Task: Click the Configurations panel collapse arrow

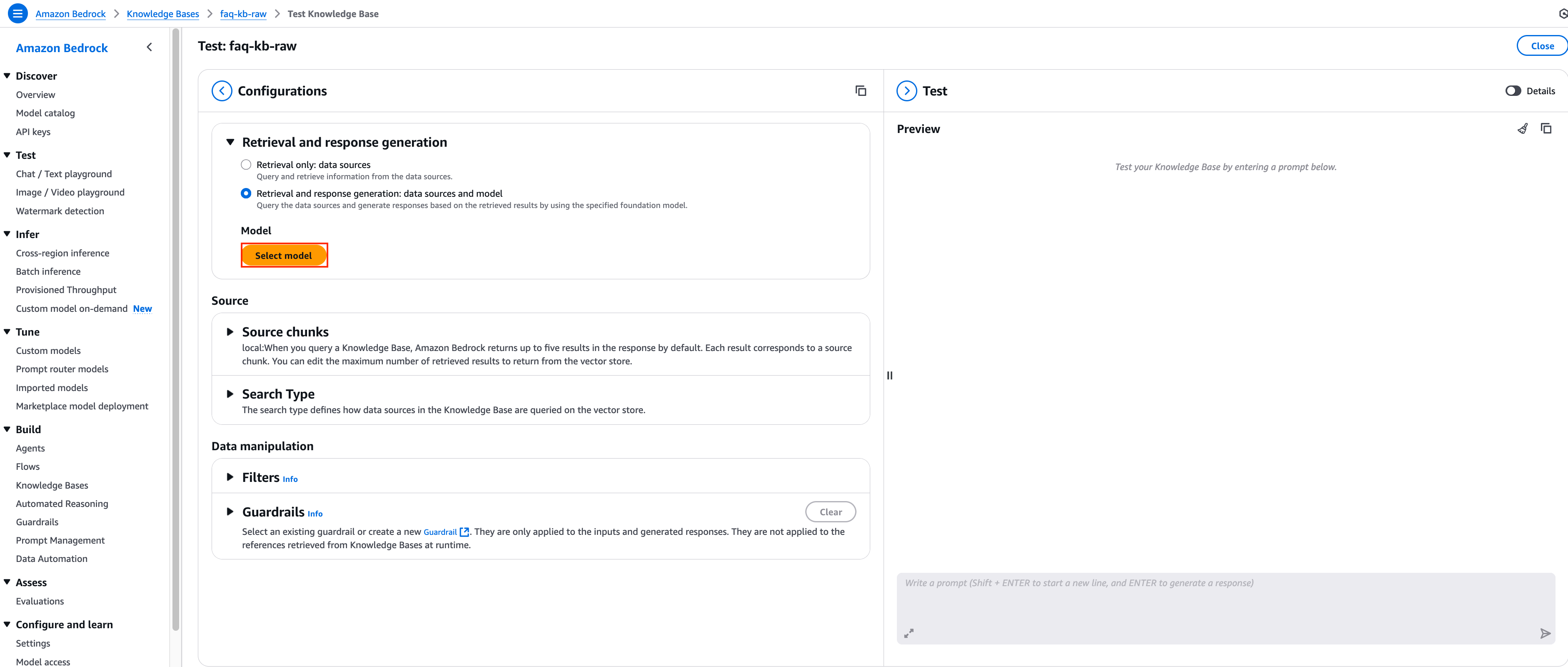Action: [222, 91]
